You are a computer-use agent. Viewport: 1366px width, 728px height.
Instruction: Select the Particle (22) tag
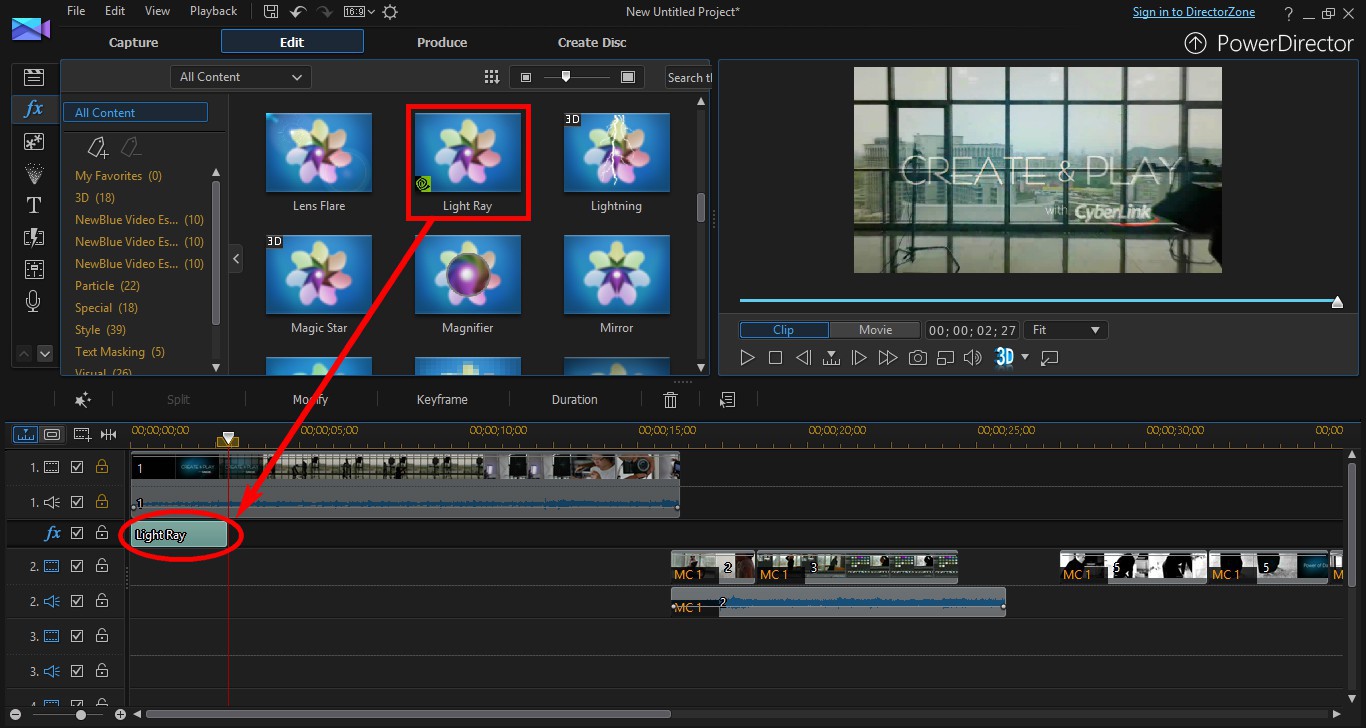point(107,286)
